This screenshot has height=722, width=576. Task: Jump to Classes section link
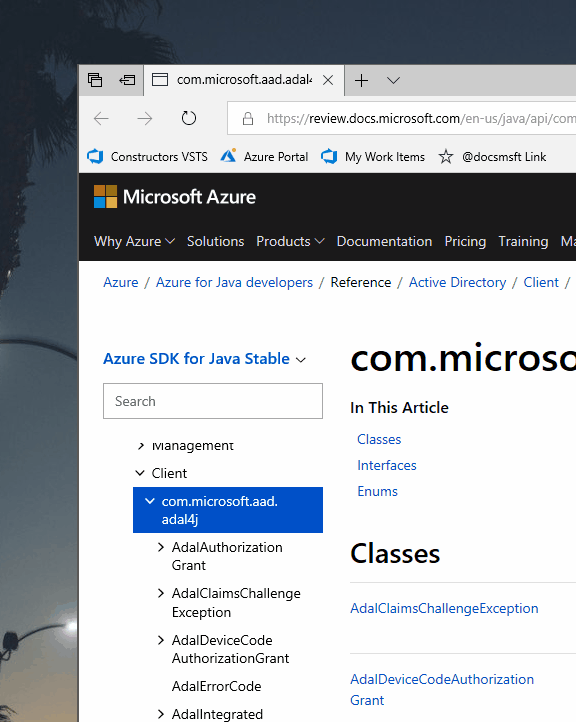click(379, 439)
